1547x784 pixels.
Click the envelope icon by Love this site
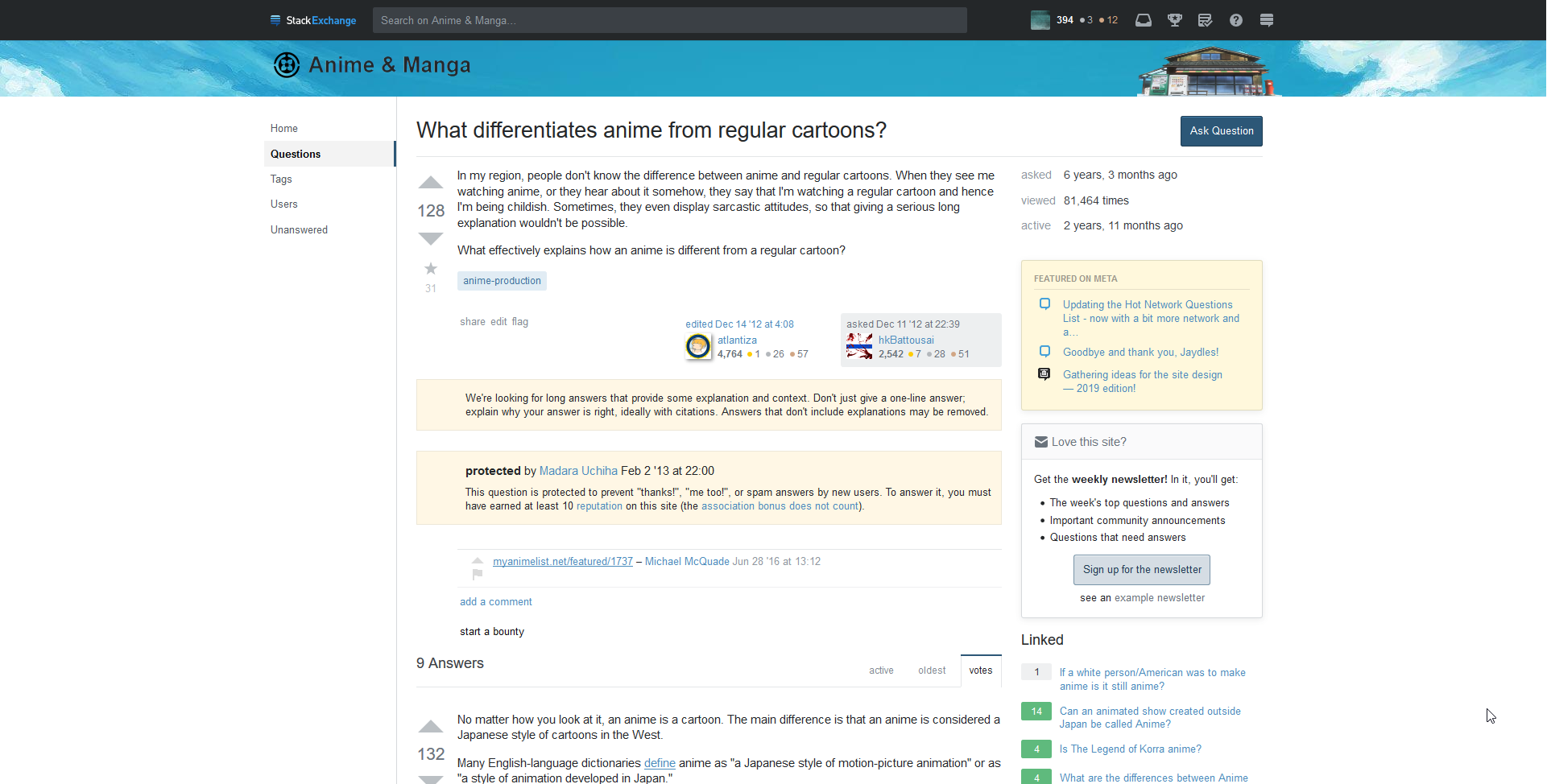click(1041, 442)
